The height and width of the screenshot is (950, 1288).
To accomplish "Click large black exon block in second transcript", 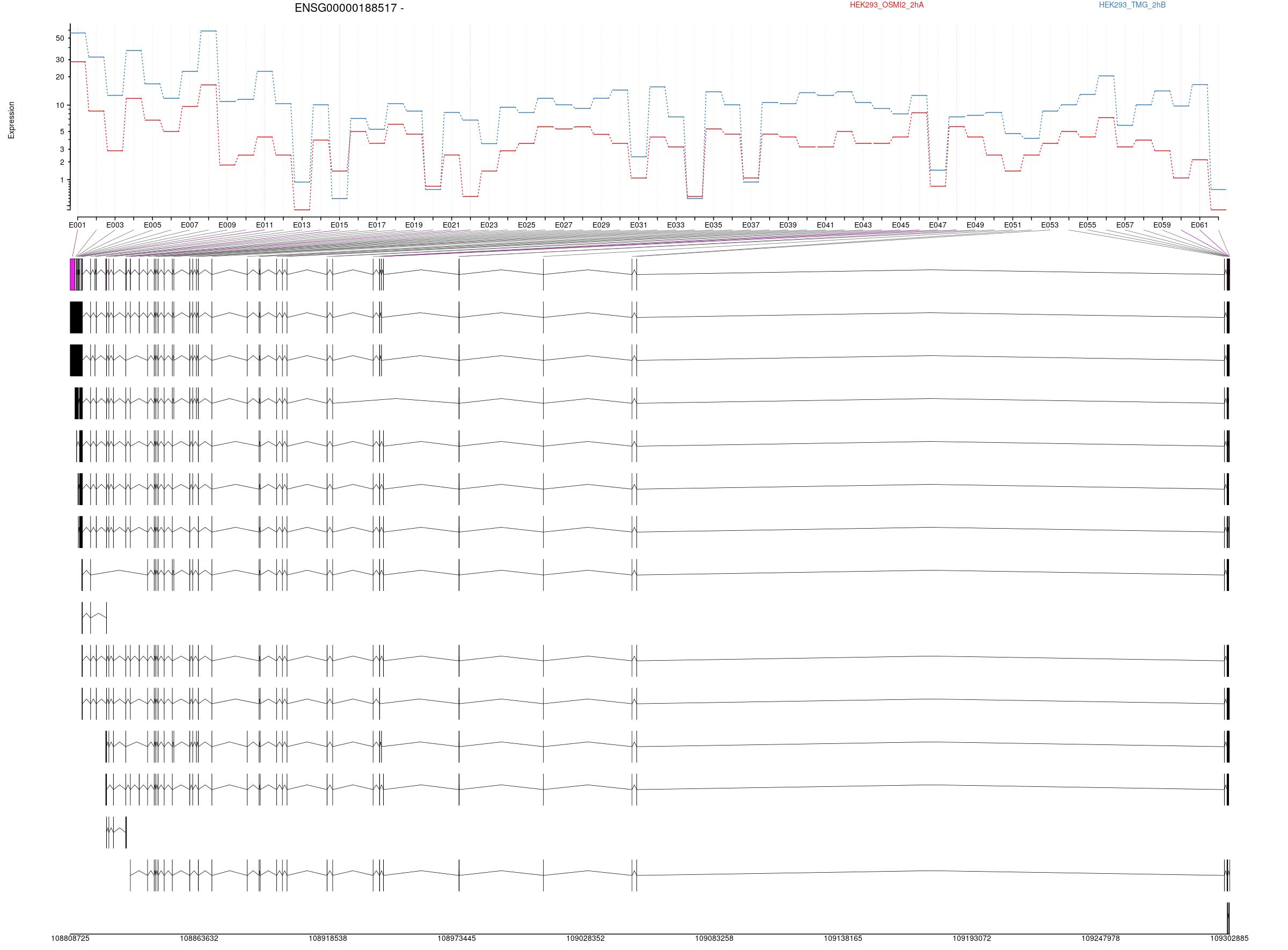I will 76,317.
